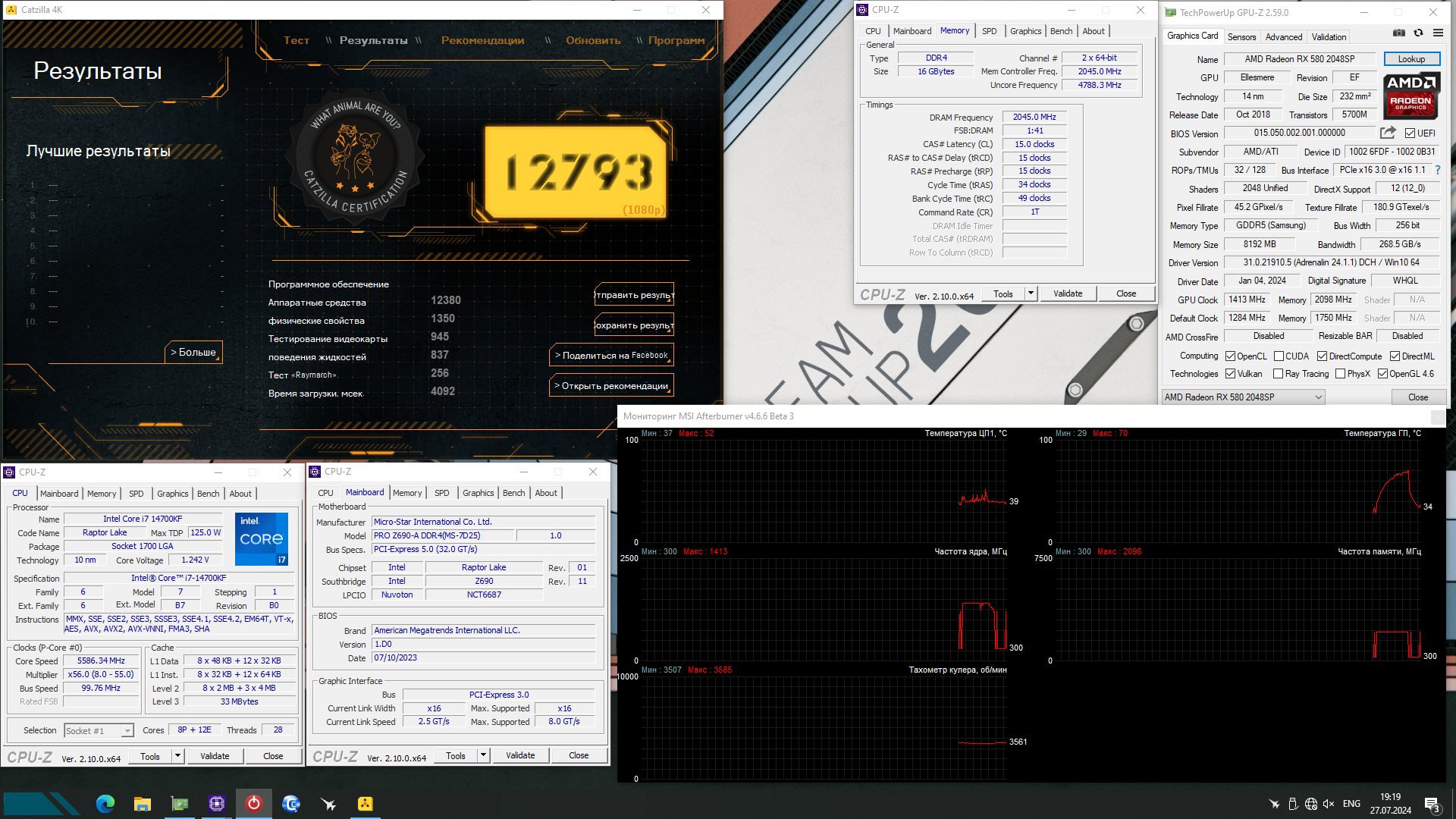Screen dimensions: 1456x819
Task: Click the Catzilla certification badge
Action: click(356, 156)
